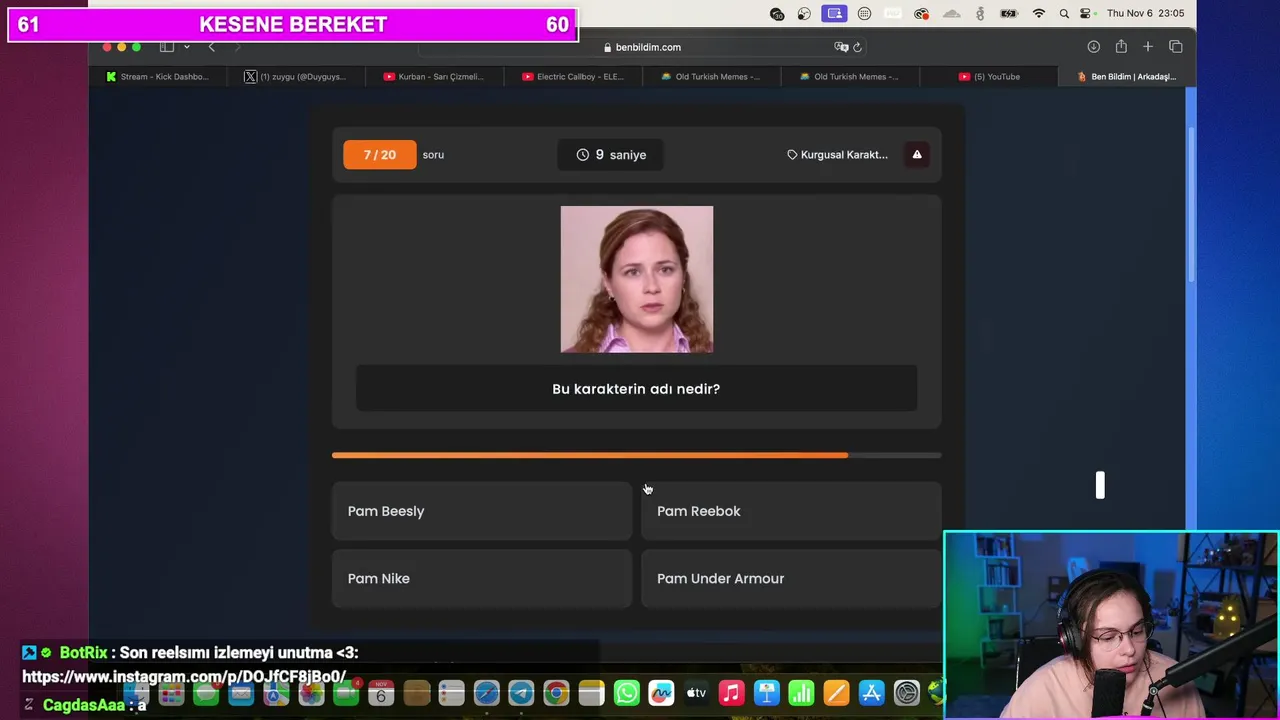Choose the answer Pam Nike
Viewport: 1280px width, 720px height.
point(481,578)
